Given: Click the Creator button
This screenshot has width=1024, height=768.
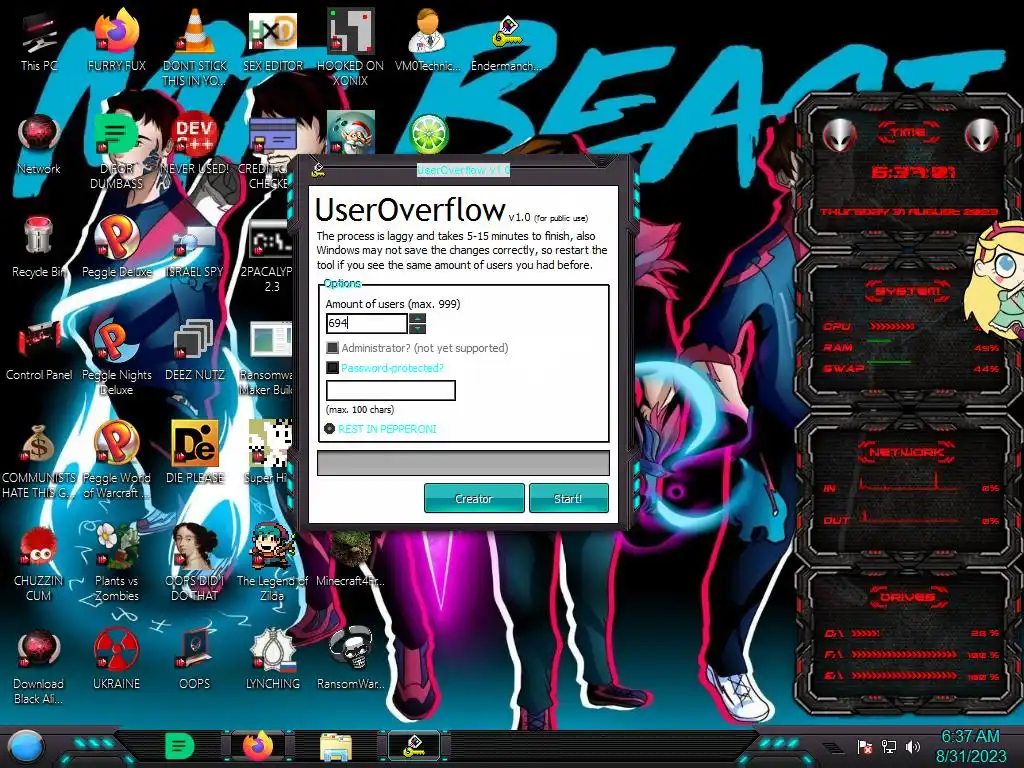Looking at the screenshot, I should (x=474, y=498).
